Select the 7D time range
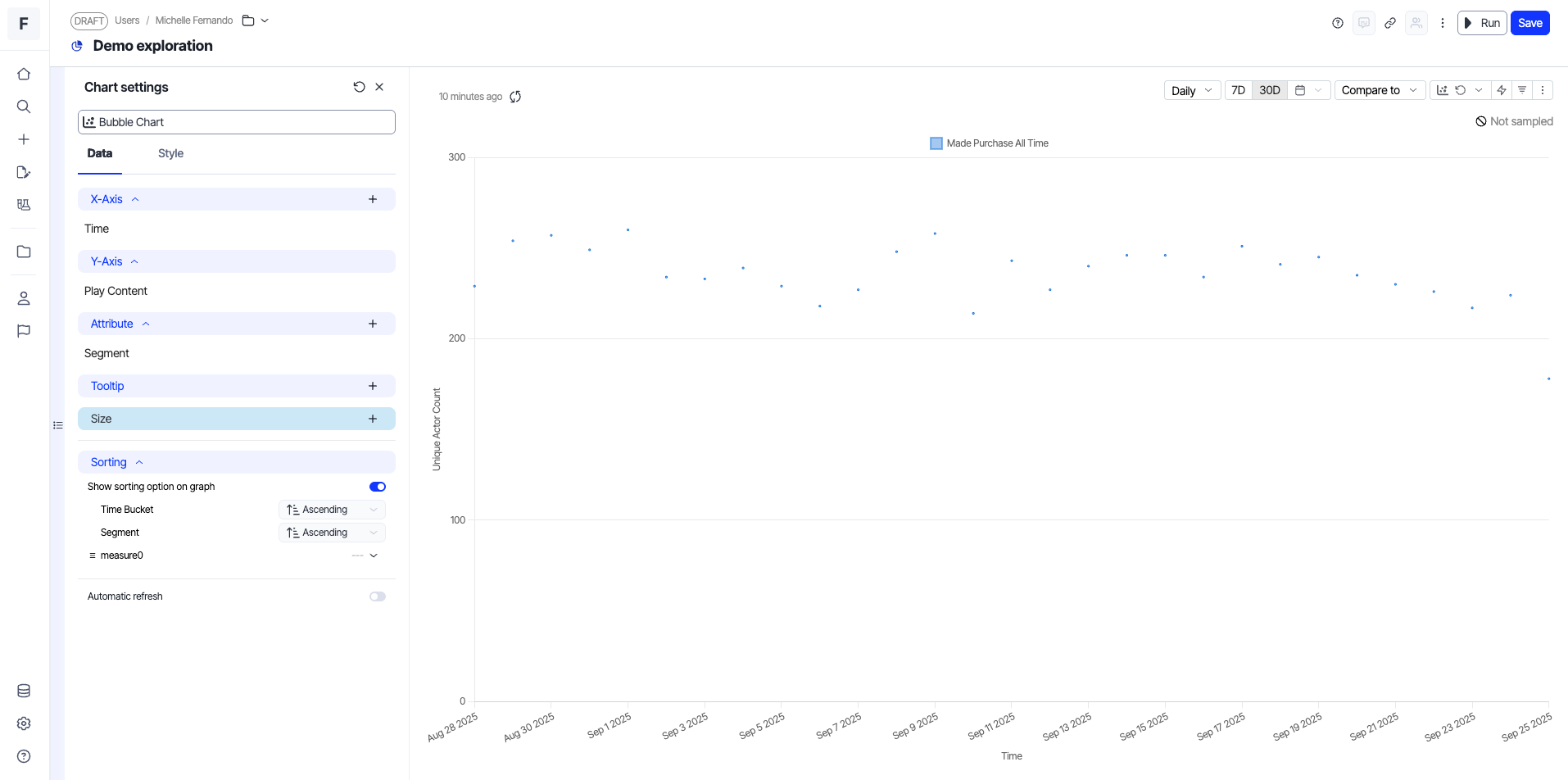The height and width of the screenshot is (780, 1568). pos(1238,90)
